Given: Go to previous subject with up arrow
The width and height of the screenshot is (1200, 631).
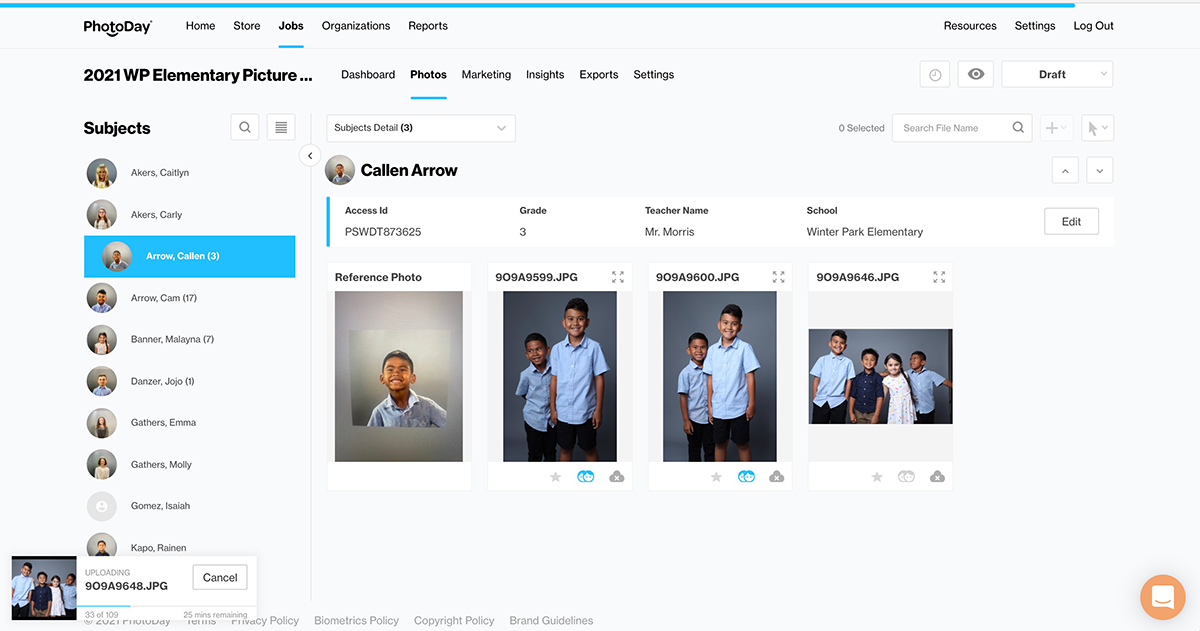Looking at the screenshot, I should [1065, 171].
